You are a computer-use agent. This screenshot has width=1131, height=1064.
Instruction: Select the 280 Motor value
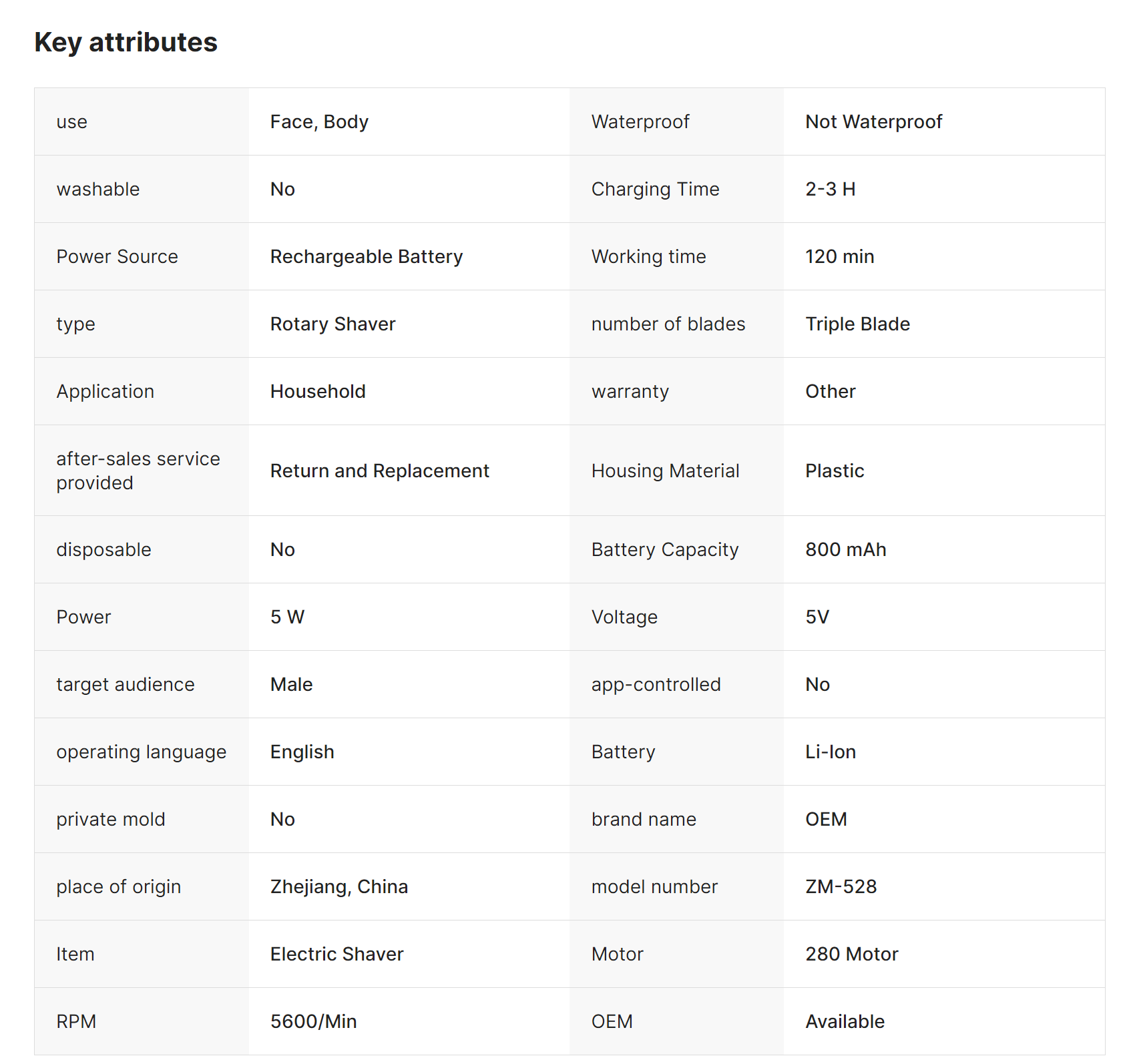coord(851,955)
